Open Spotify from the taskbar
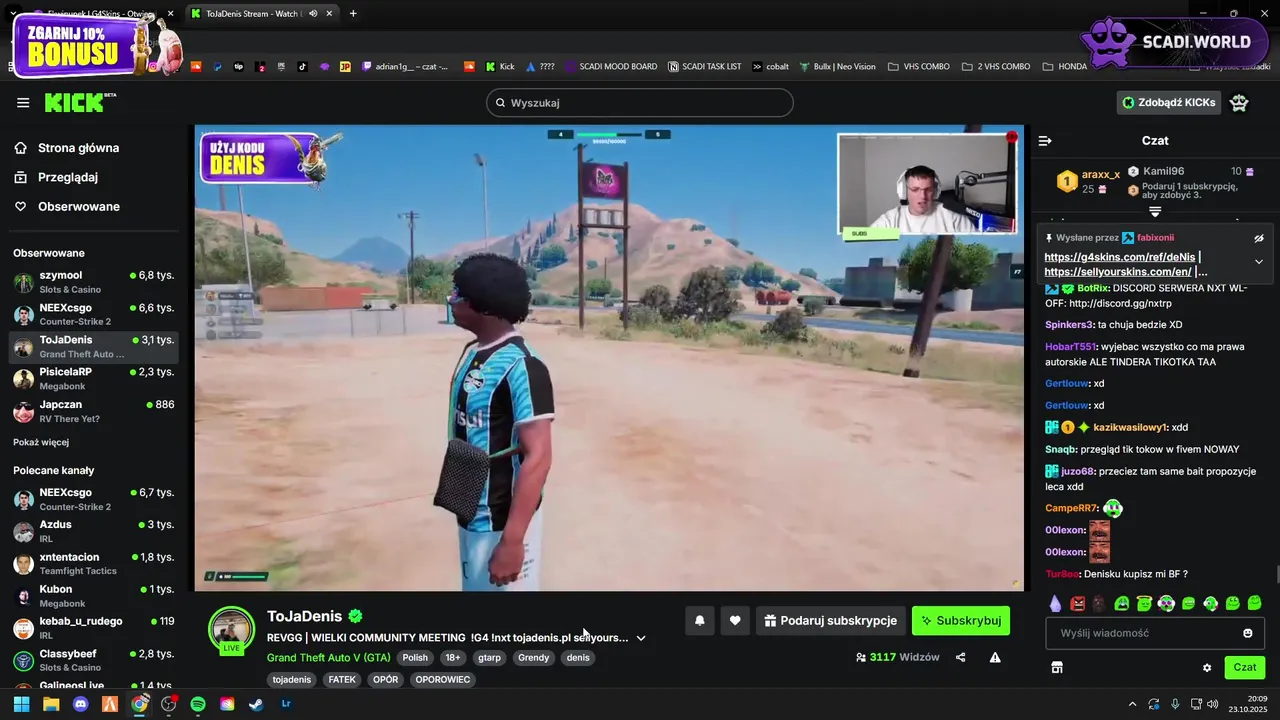Viewport: 1280px width, 720px height. point(198,704)
